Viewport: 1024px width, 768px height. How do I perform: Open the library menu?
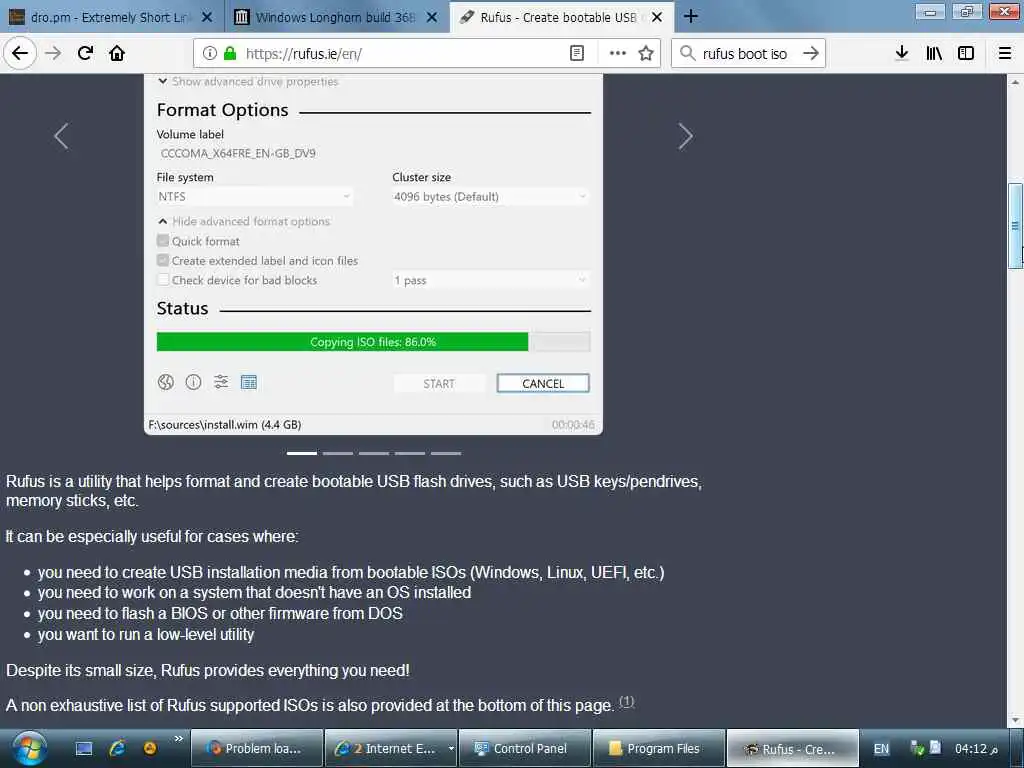point(934,53)
